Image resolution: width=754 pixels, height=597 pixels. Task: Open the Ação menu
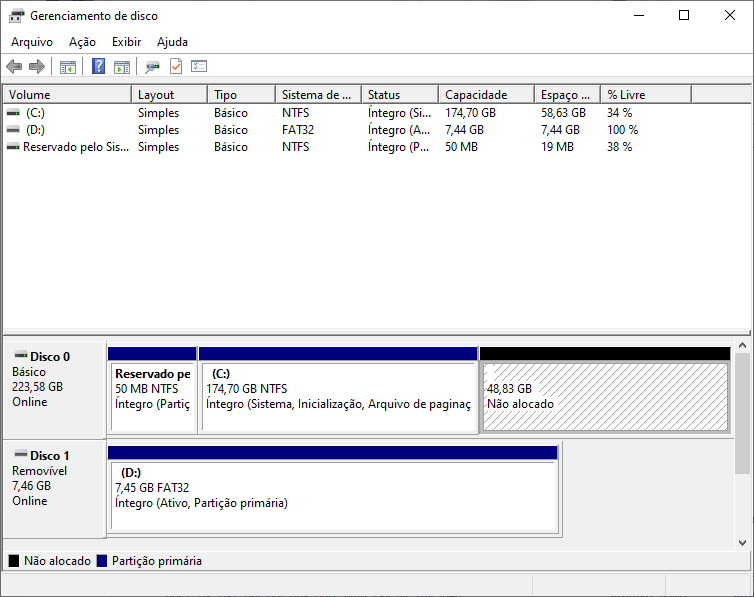(82, 42)
